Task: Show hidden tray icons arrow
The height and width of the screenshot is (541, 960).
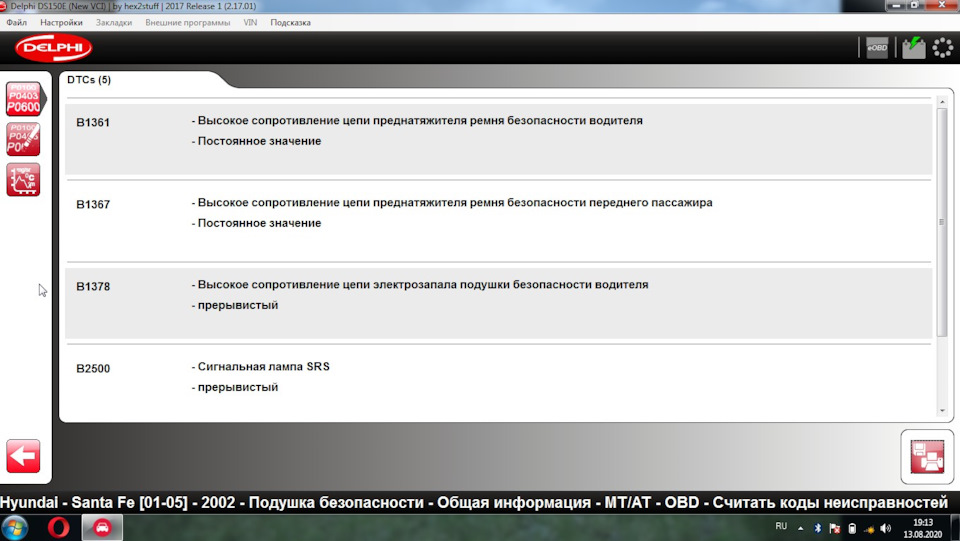Action: click(800, 528)
